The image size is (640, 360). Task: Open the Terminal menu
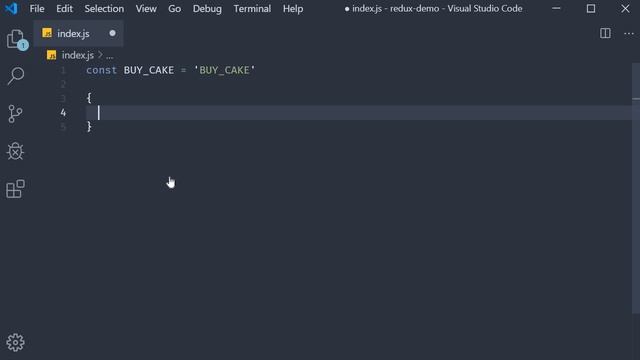[x=252, y=9]
